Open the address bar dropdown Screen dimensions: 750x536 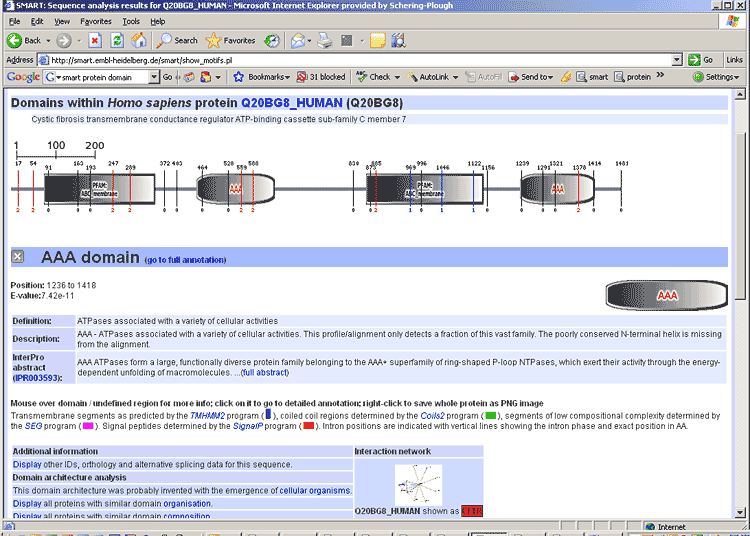(x=677, y=60)
